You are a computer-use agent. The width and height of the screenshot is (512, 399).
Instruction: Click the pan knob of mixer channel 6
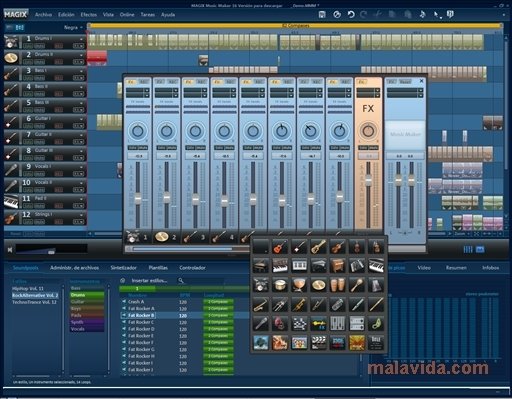click(282, 131)
